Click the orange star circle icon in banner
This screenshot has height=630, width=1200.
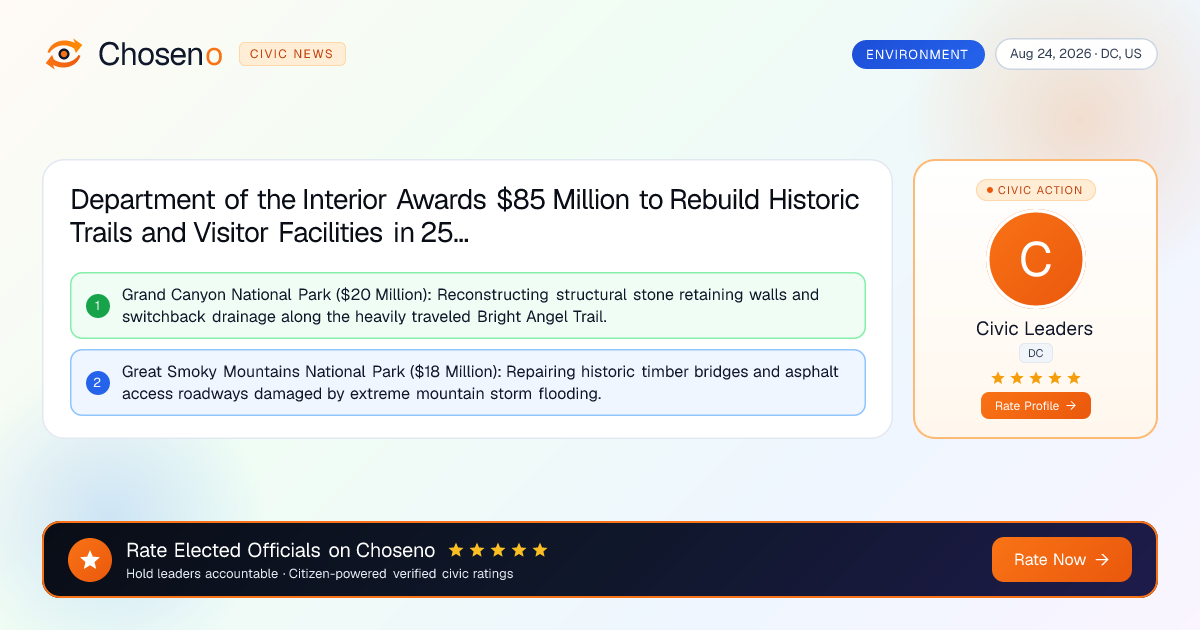90,560
